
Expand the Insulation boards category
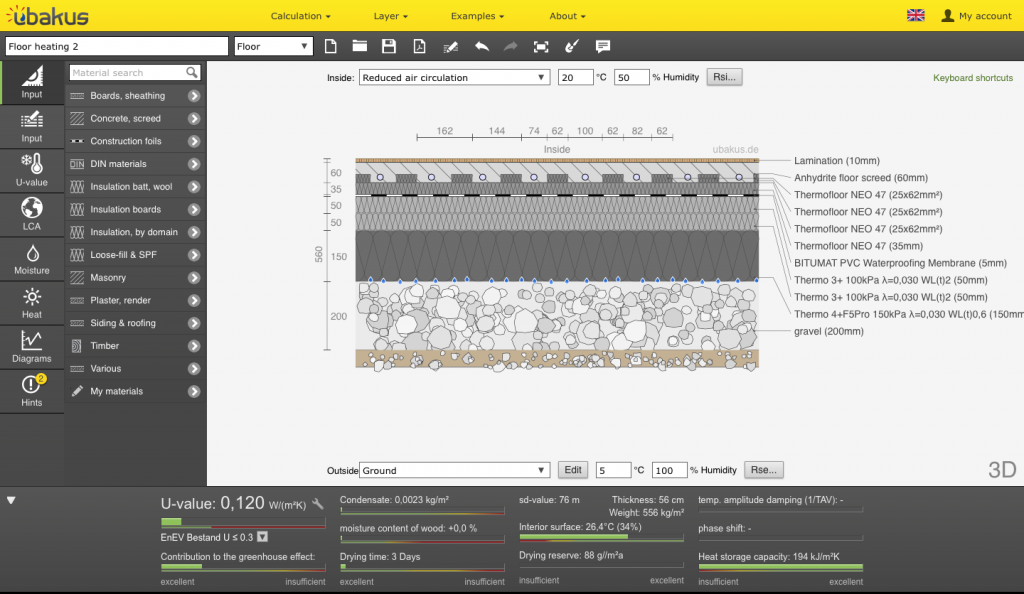[x=193, y=209]
